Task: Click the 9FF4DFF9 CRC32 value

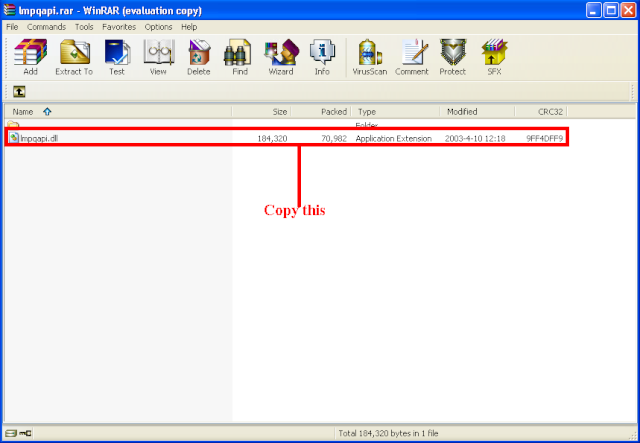Action: pos(544,138)
